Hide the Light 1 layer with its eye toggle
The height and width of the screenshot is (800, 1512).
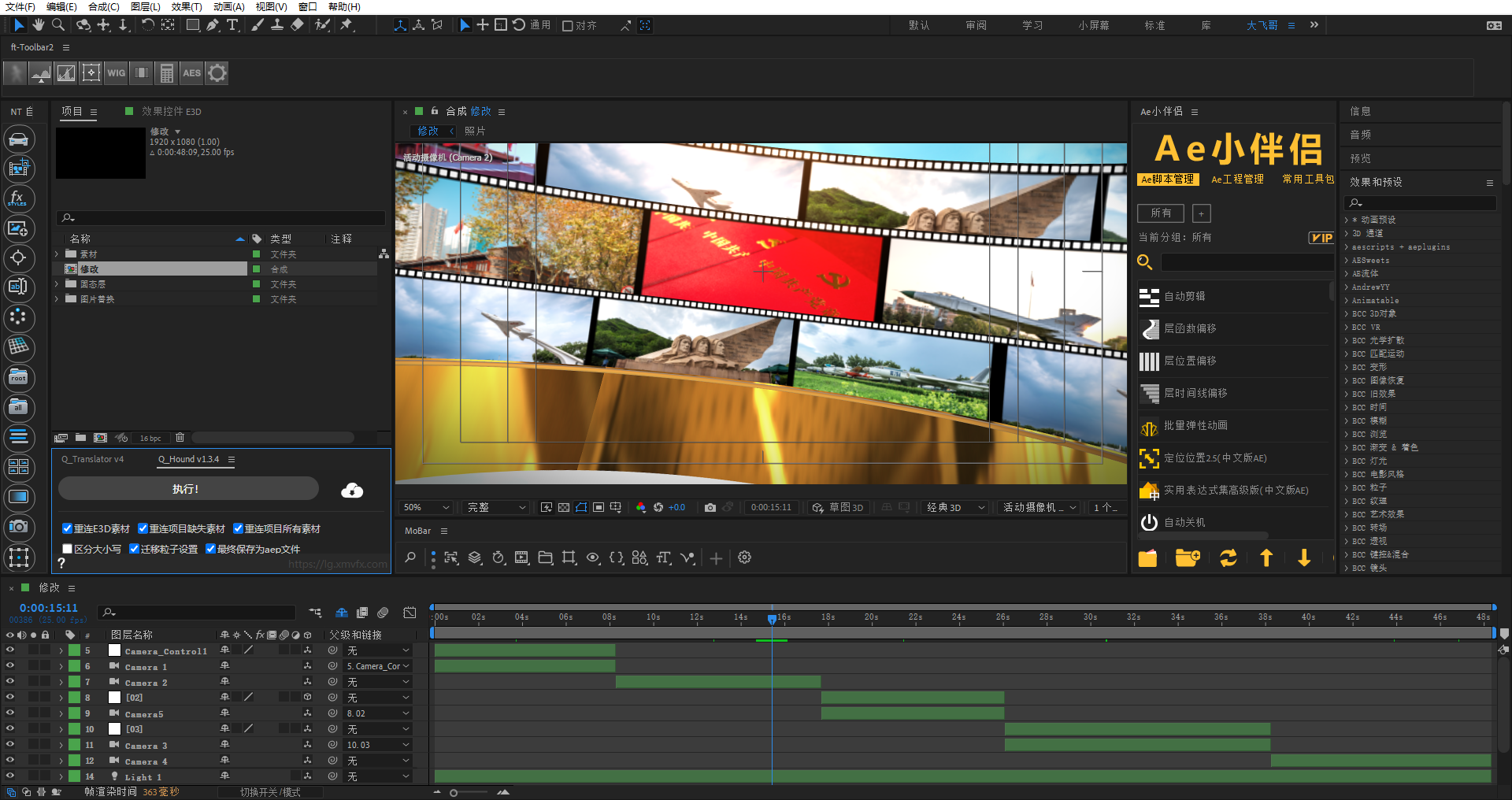(10, 776)
